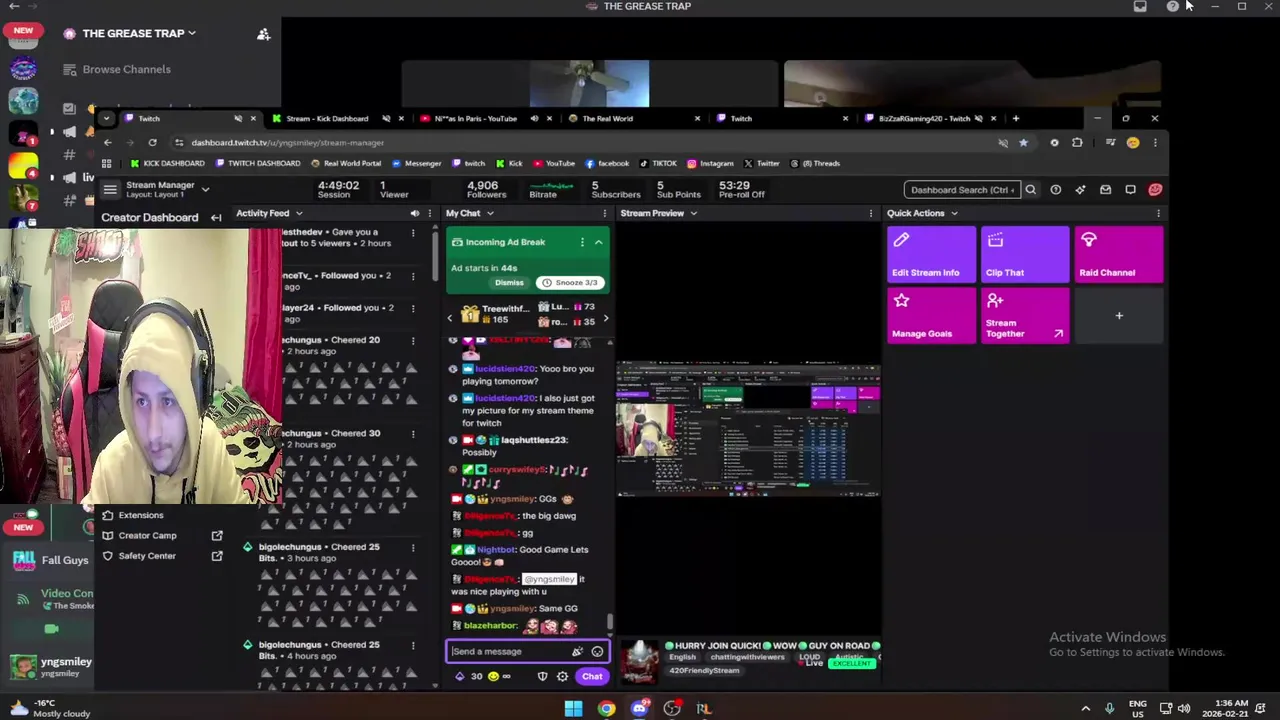Collapse the Creator Dashboard sidebar
The width and height of the screenshot is (1280, 720).
pos(216,217)
